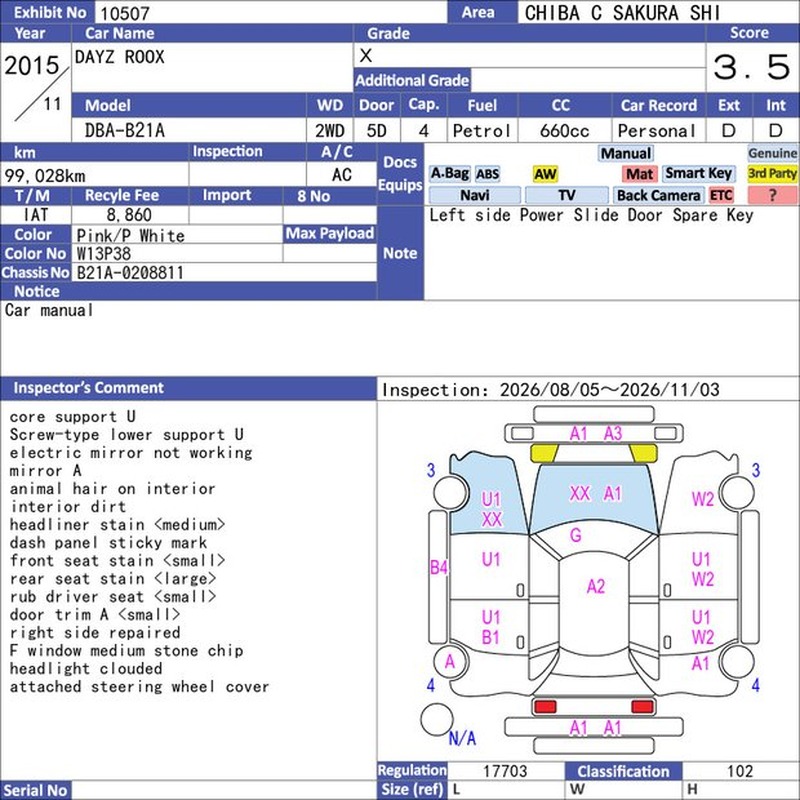The image size is (800, 800).
Task: Click the red ETC badge
Action: 721,195
